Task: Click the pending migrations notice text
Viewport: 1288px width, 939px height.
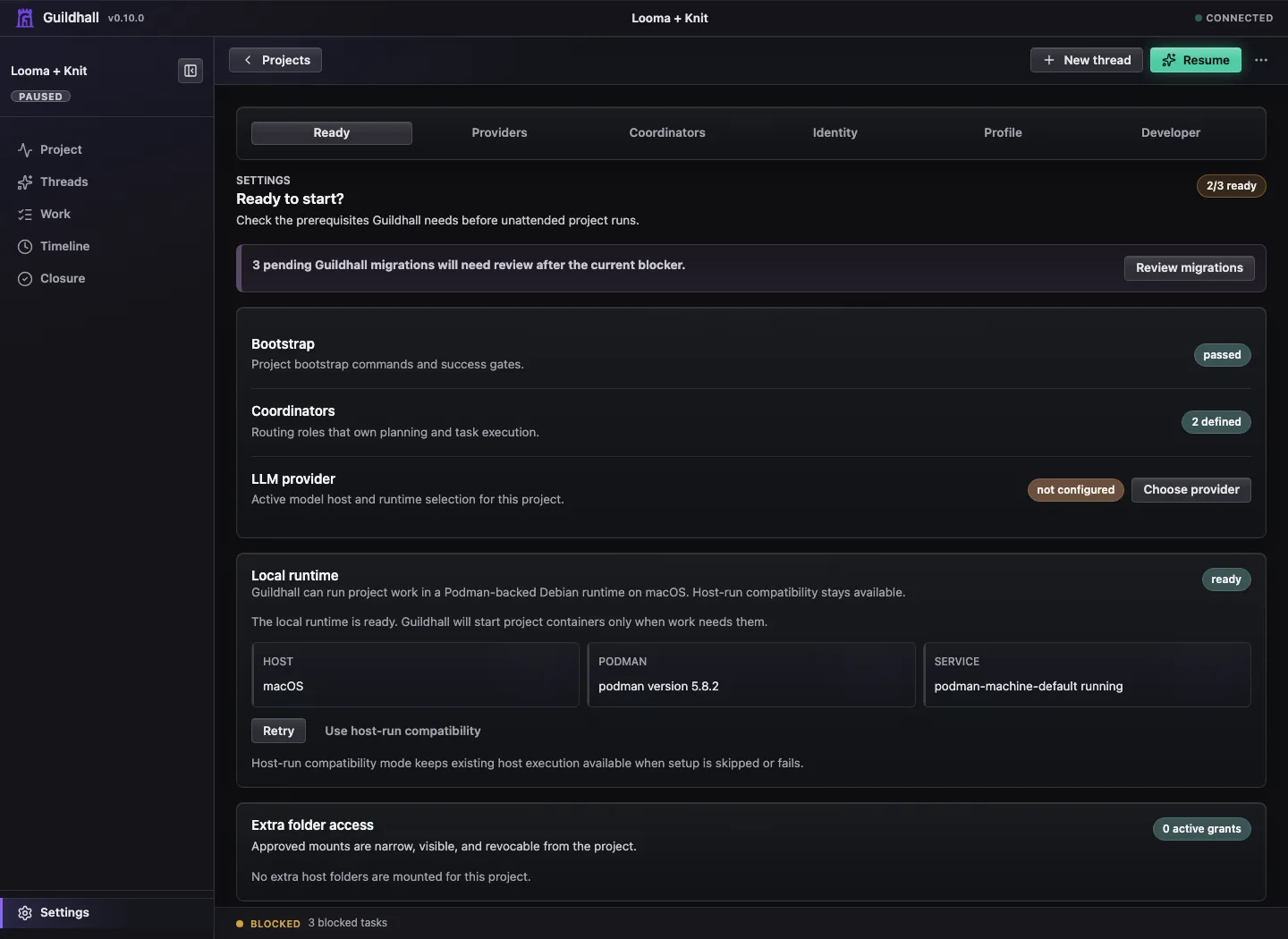Action: (x=469, y=265)
